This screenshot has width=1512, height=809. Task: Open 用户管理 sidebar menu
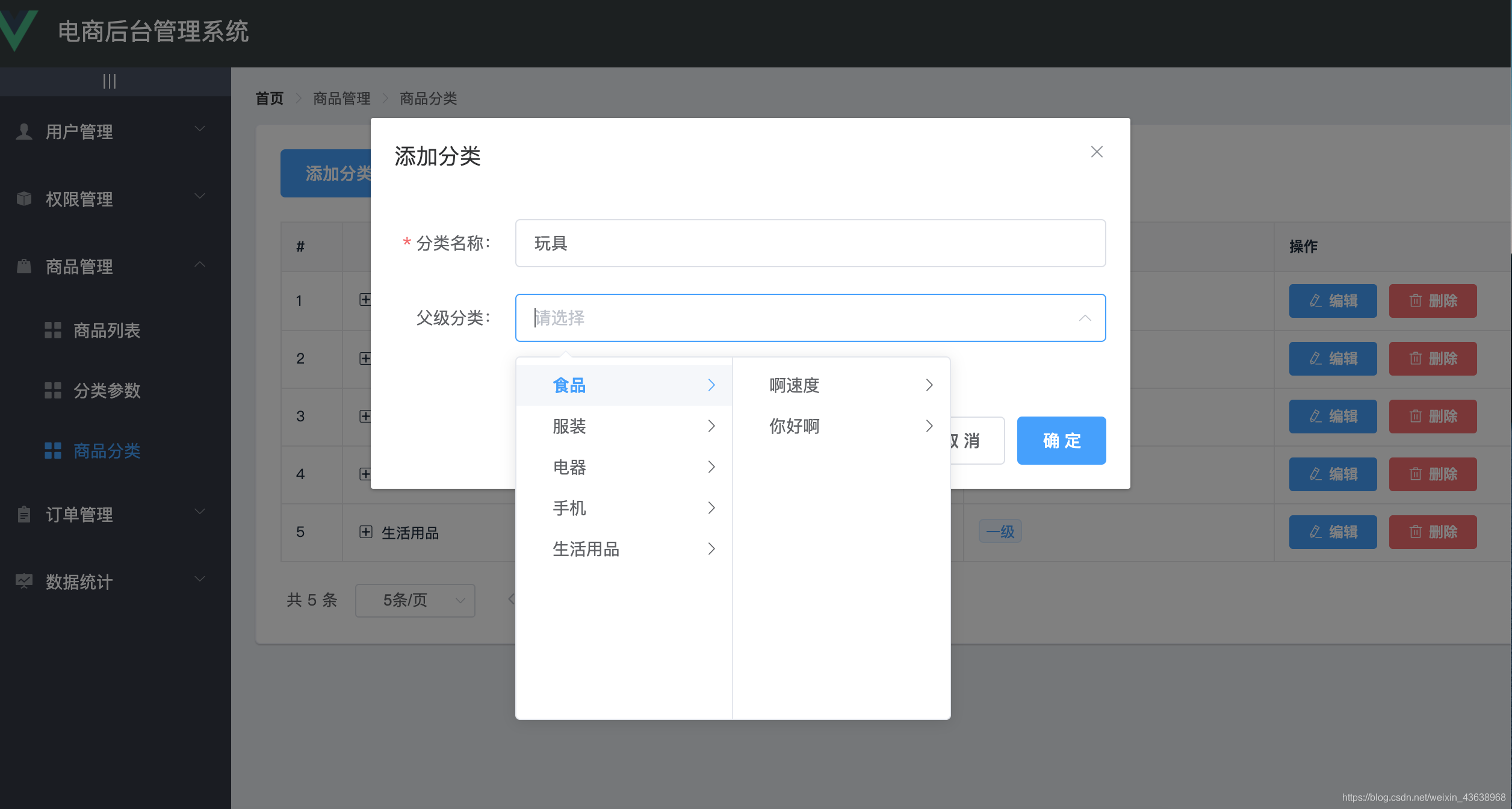tap(116, 131)
